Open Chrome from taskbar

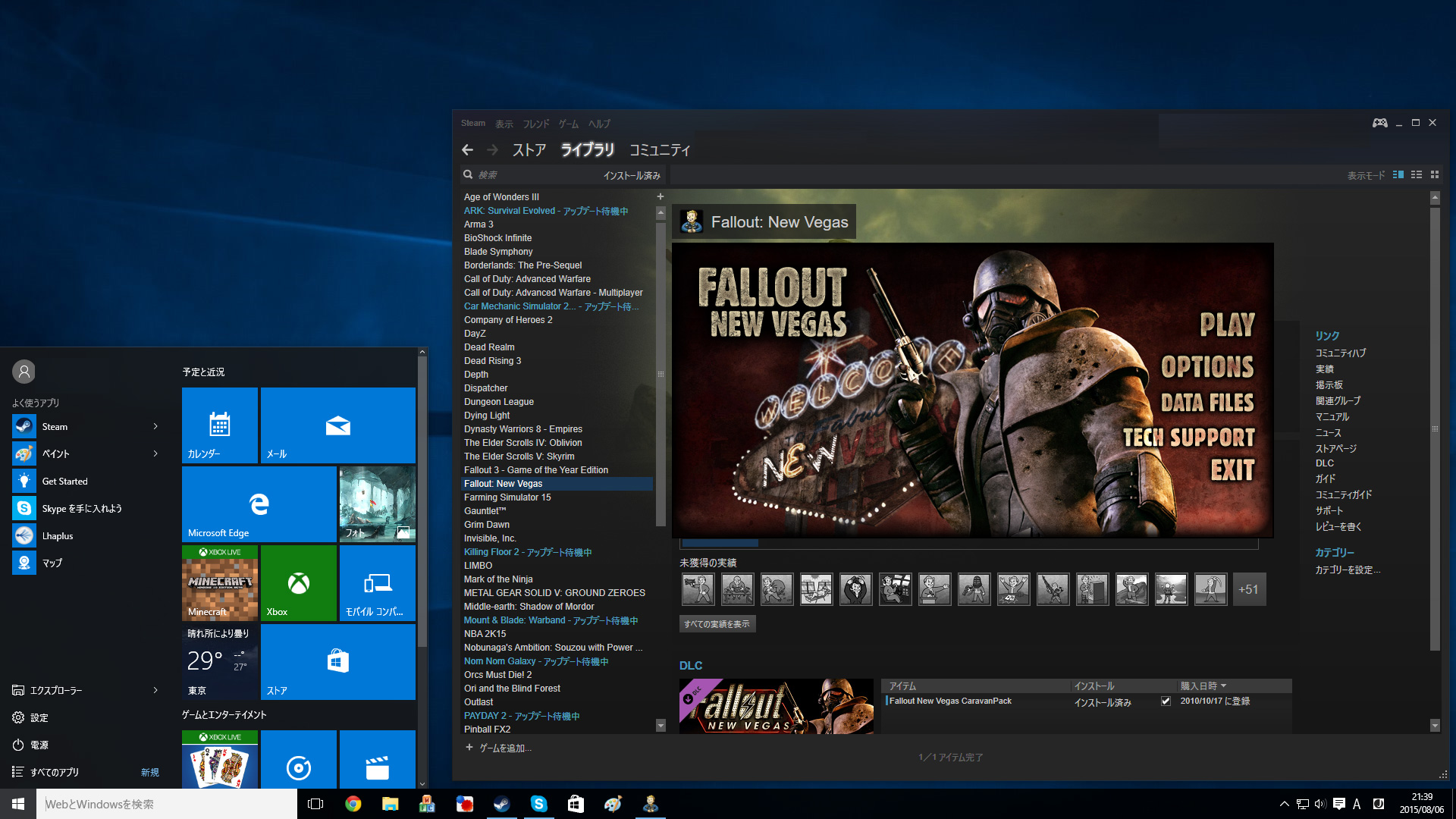[x=353, y=804]
